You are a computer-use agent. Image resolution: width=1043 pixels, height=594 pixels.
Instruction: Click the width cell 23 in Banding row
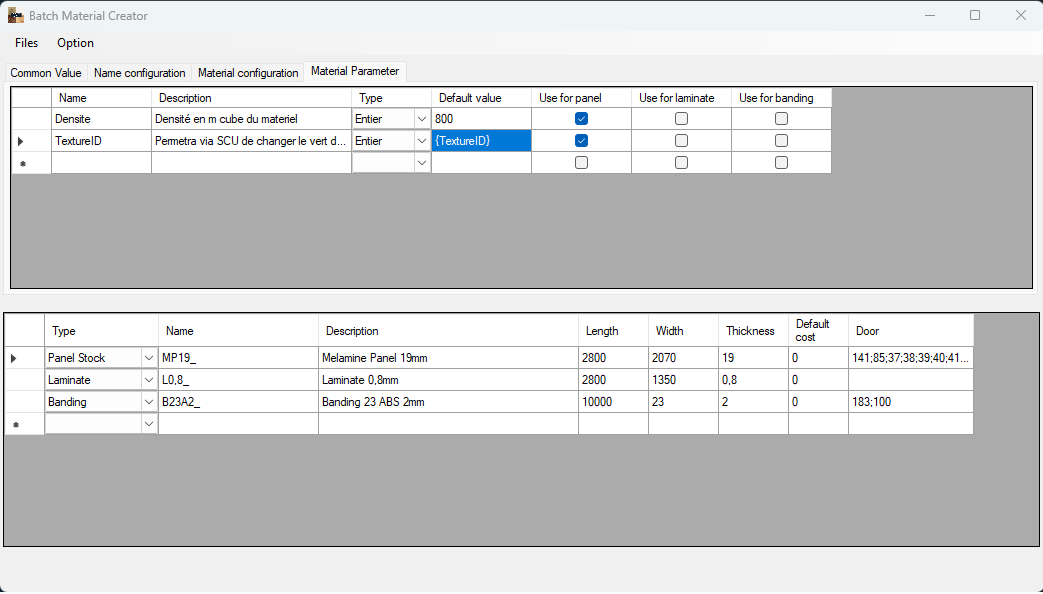[x=683, y=402]
